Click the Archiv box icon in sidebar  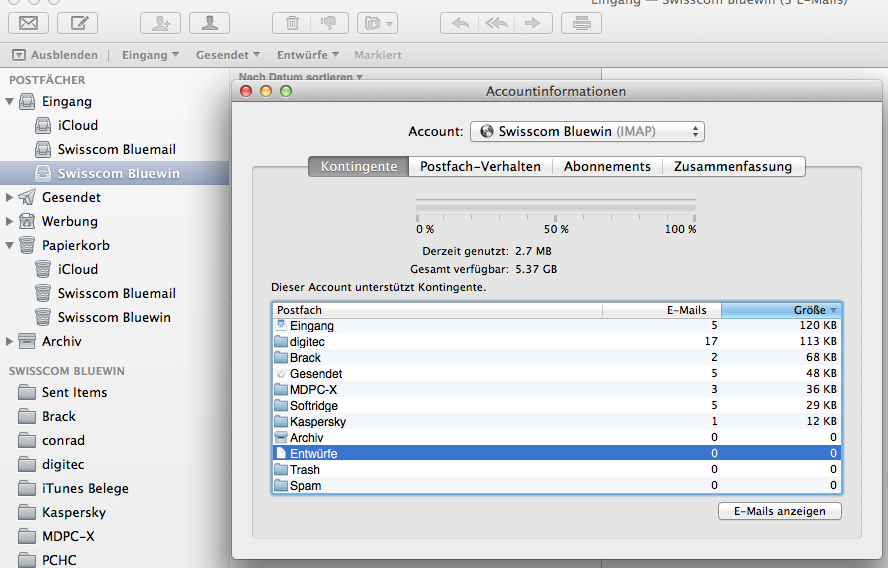(x=27, y=341)
